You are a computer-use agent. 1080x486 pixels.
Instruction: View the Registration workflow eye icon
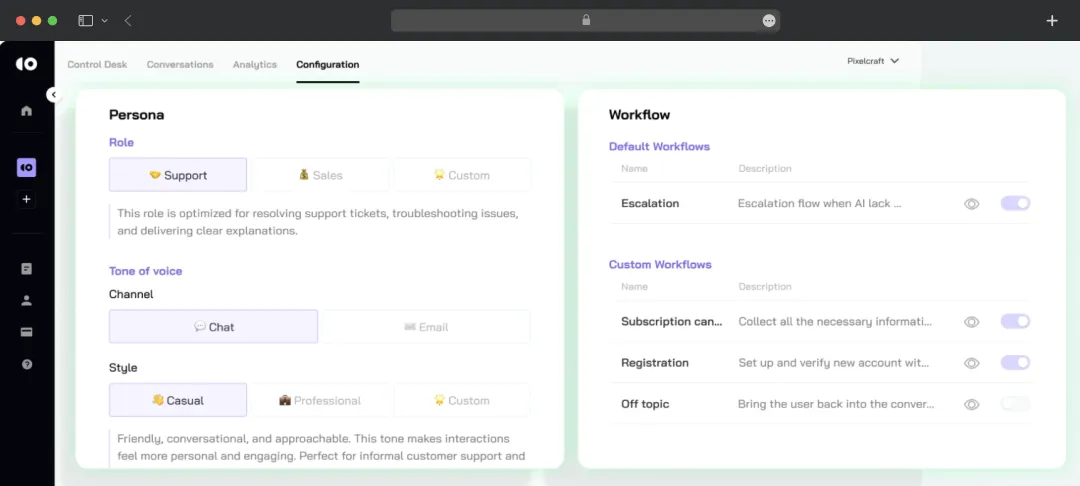coord(971,363)
